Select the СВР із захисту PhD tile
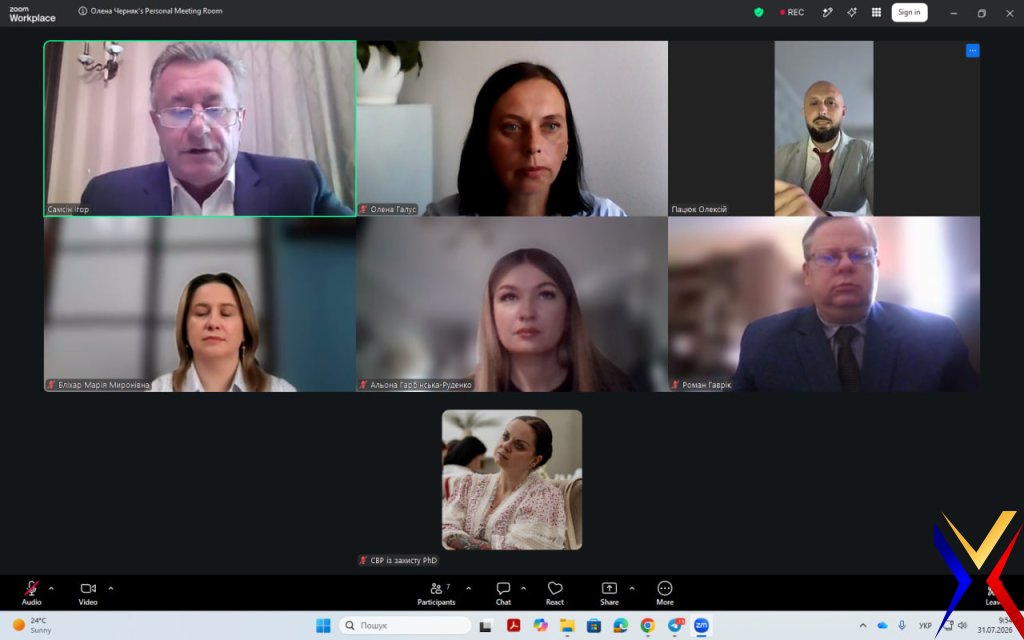The height and width of the screenshot is (640, 1024). click(512, 480)
